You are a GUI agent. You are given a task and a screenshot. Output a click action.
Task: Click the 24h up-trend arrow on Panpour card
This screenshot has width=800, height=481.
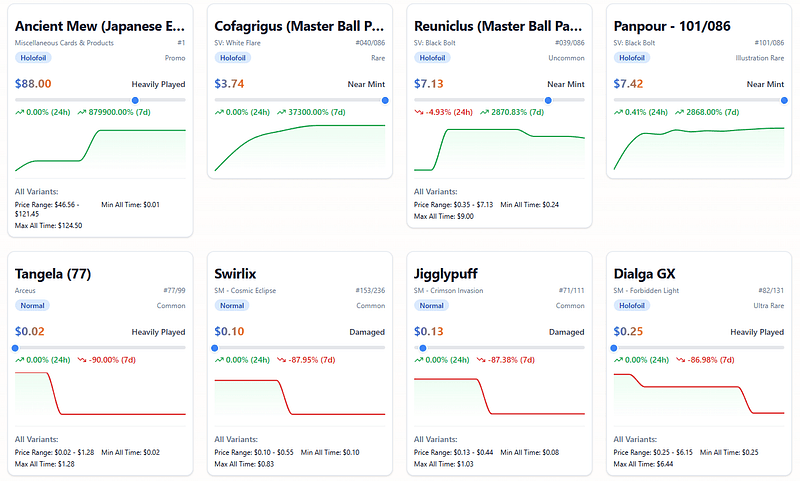pos(618,112)
